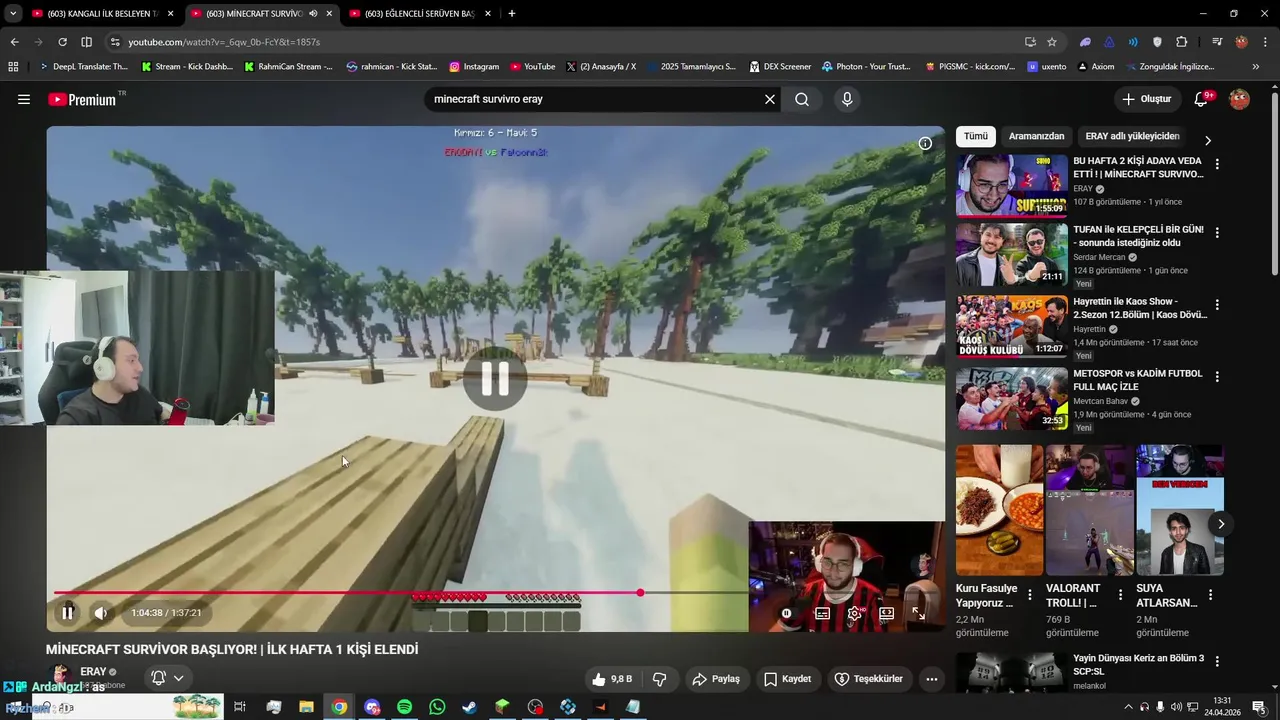Viewport: 1280px width, 720px height.
Task: Open the tab search dropdown arrow
Action: (13, 14)
